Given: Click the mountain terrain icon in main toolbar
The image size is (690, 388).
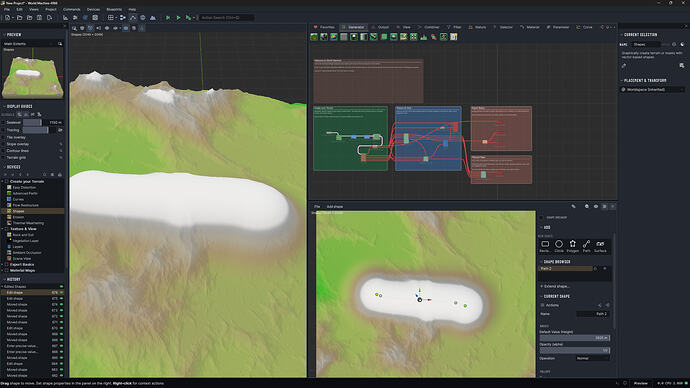Looking at the screenshot, I should pyautogui.click(x=153, y=18).
